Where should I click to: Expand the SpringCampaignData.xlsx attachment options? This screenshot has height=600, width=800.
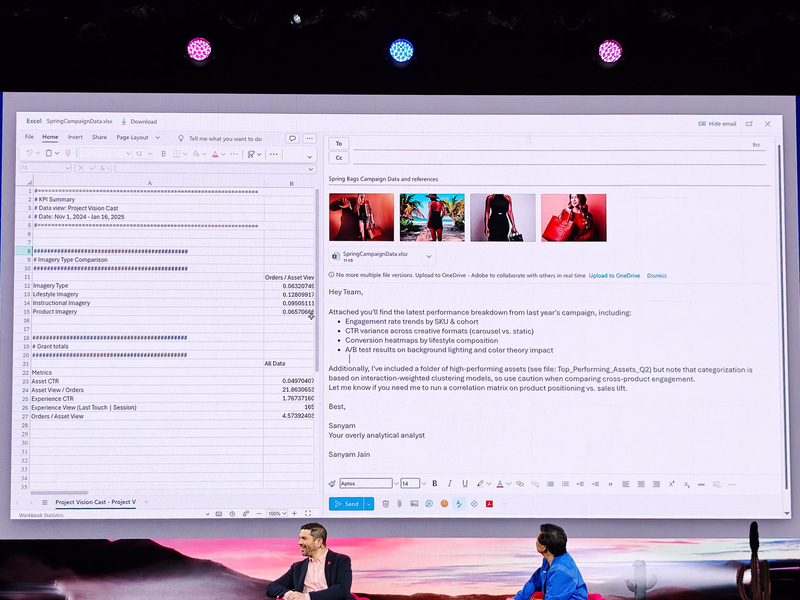coord(429,257)
